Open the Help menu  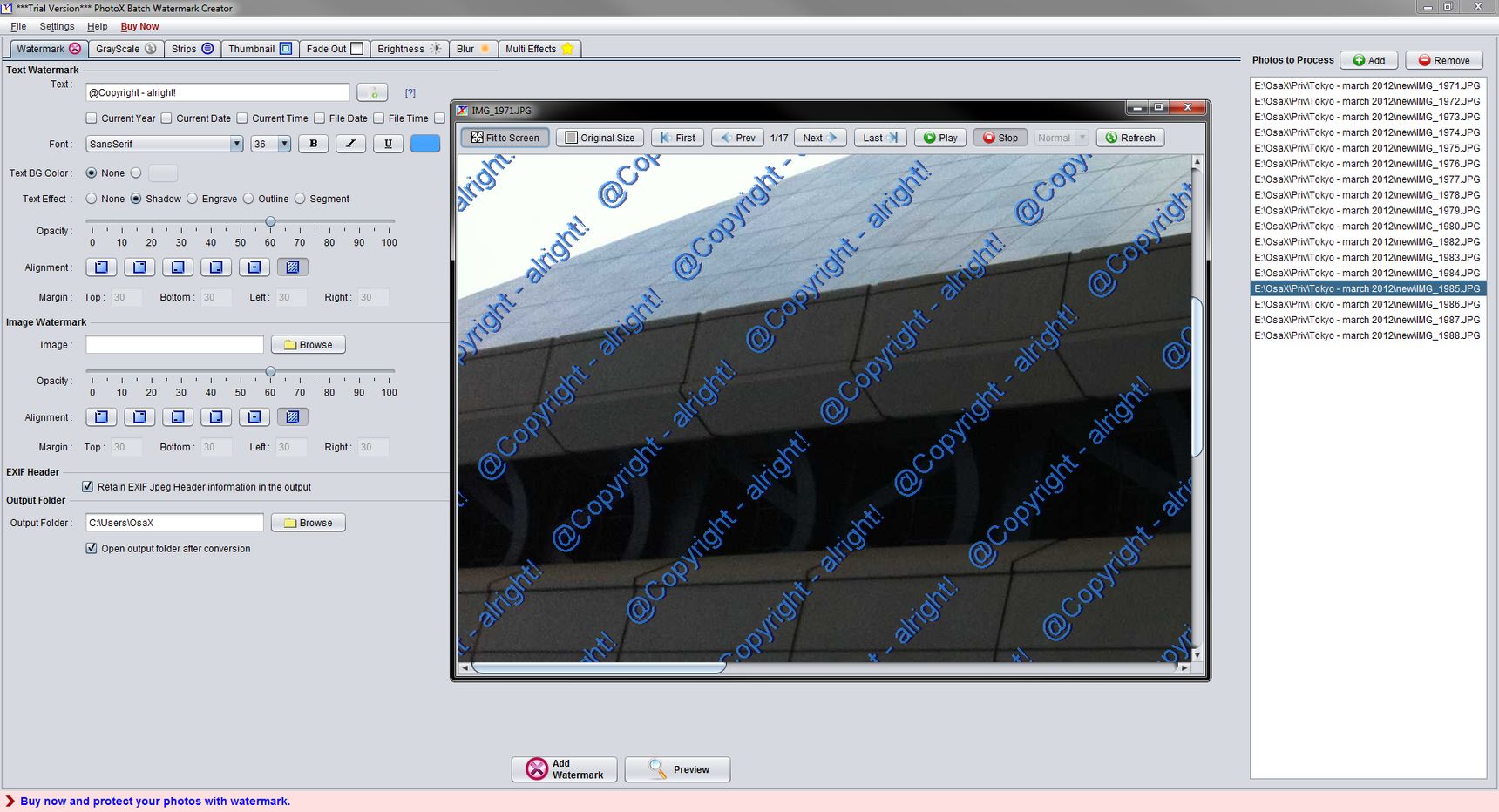[x=98, y=26]
